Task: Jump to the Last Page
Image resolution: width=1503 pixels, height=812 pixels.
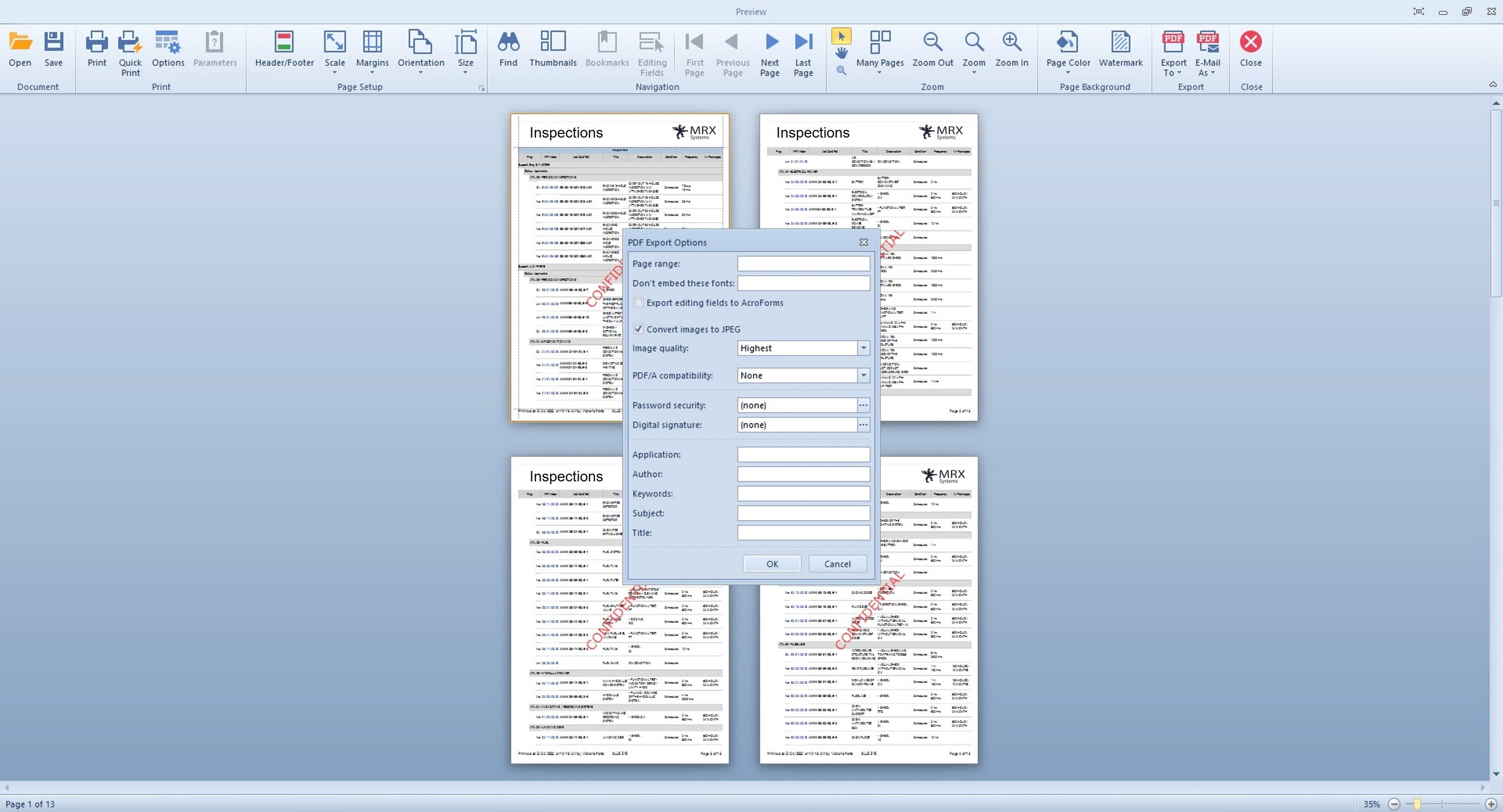Action: point(803,53)
